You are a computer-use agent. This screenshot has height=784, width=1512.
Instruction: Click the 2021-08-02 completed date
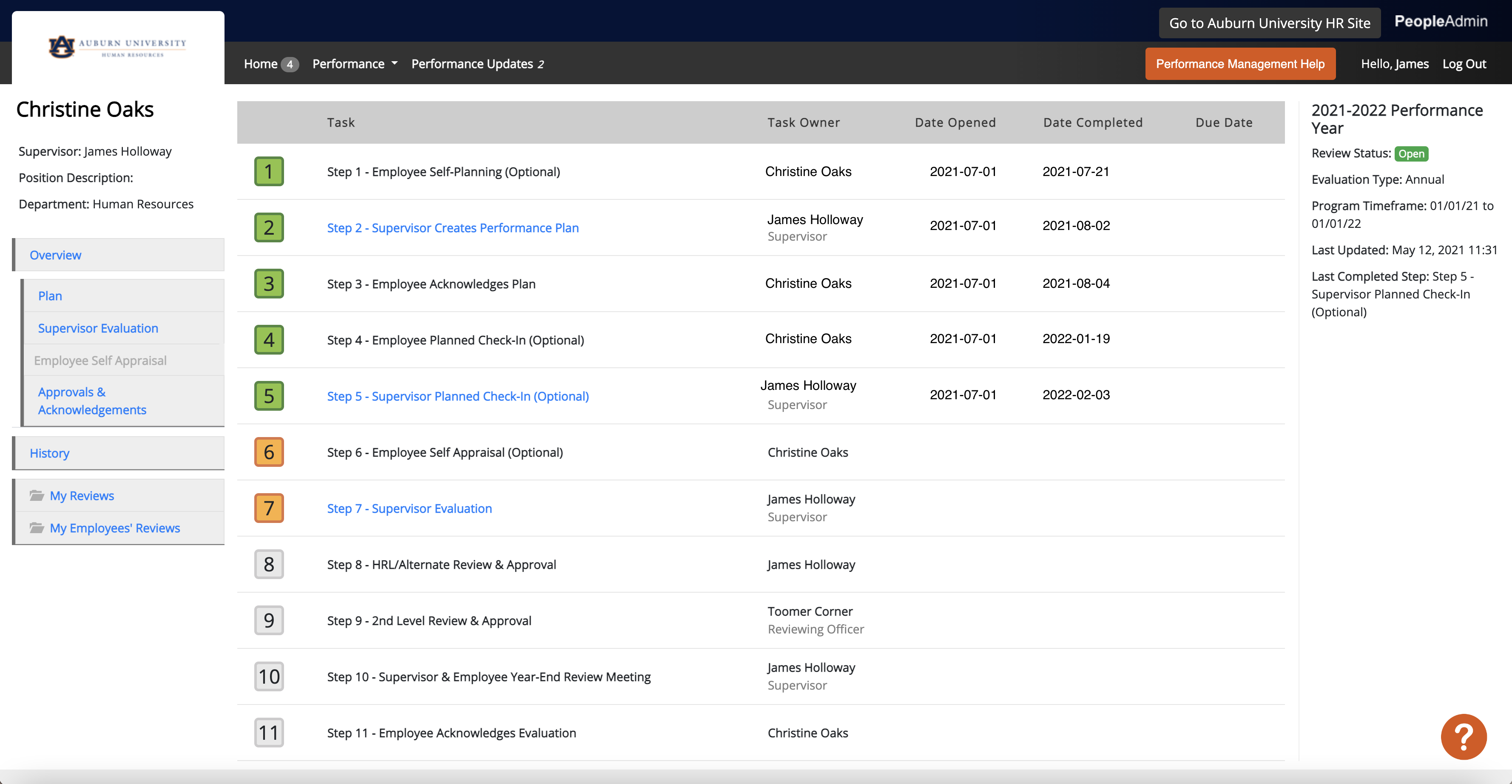pos(1076,225)
